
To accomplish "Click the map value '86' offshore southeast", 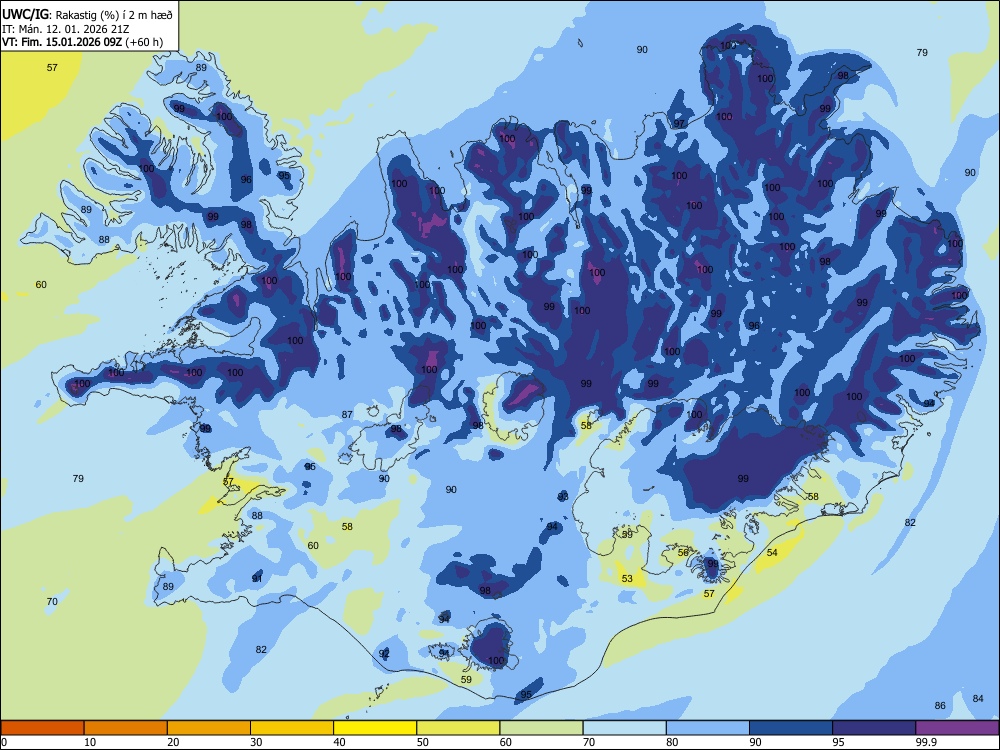I will pyautogui.click(x=940, y=705).
